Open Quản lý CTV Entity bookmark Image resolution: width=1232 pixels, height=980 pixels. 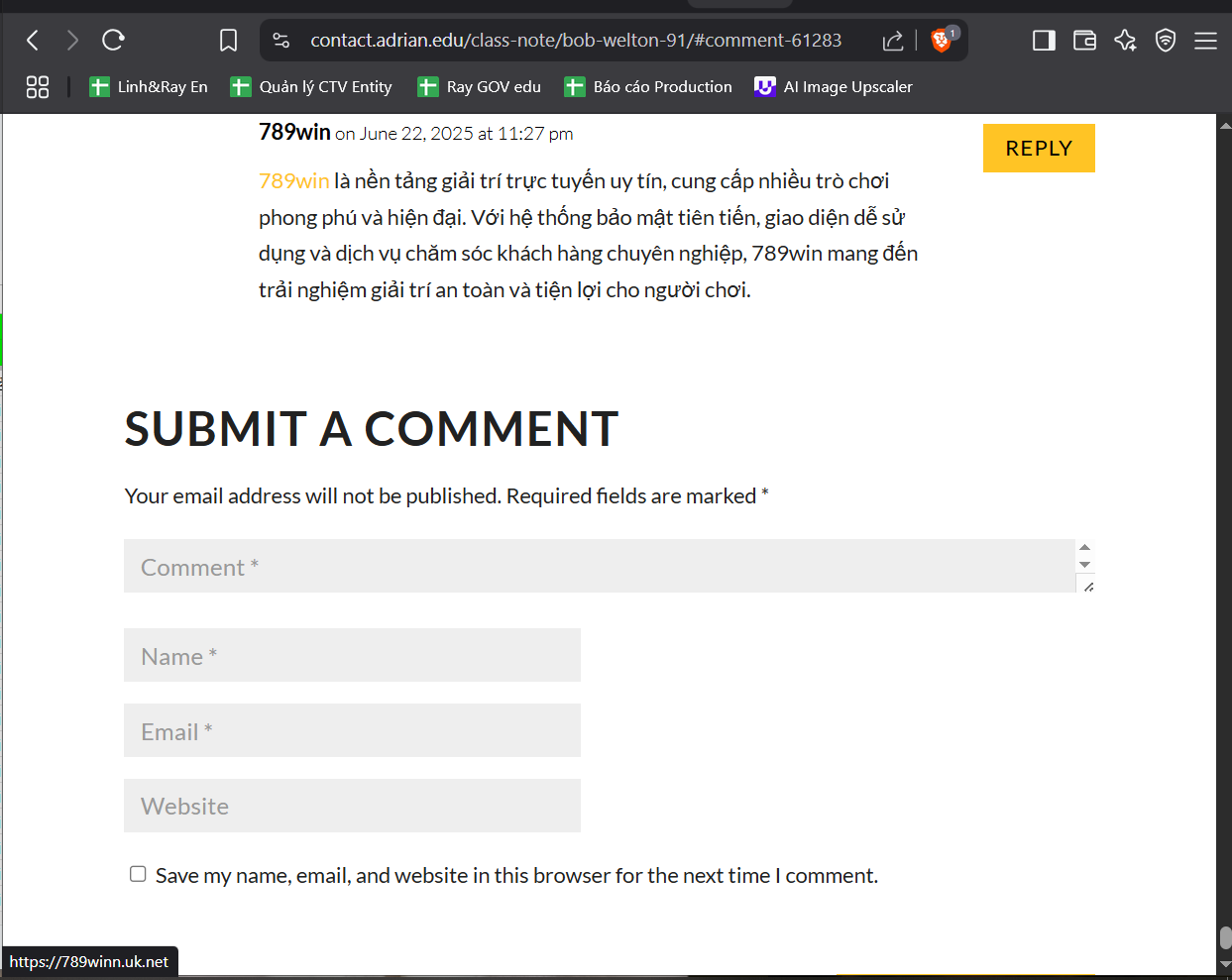pos(311,87)
